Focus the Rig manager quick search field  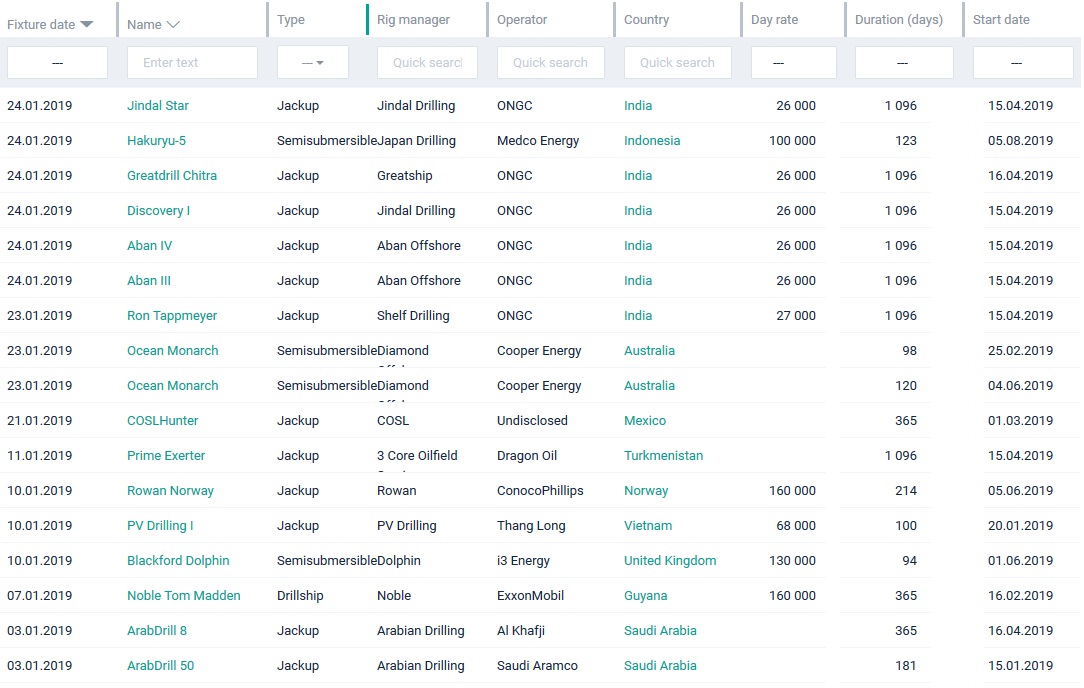tap(427, 63)
